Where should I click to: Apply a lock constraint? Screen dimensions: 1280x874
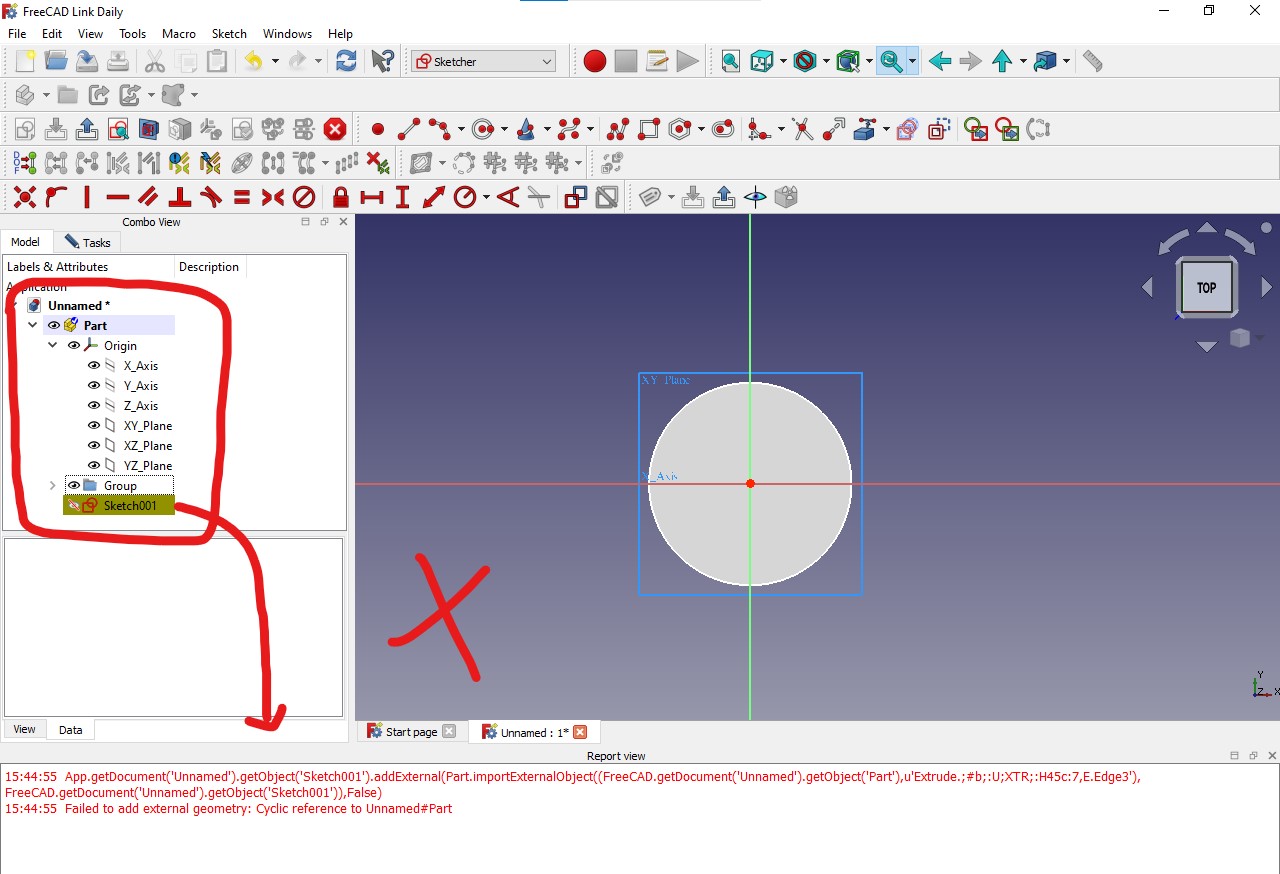pyautogui.click(x=340, y=197)
